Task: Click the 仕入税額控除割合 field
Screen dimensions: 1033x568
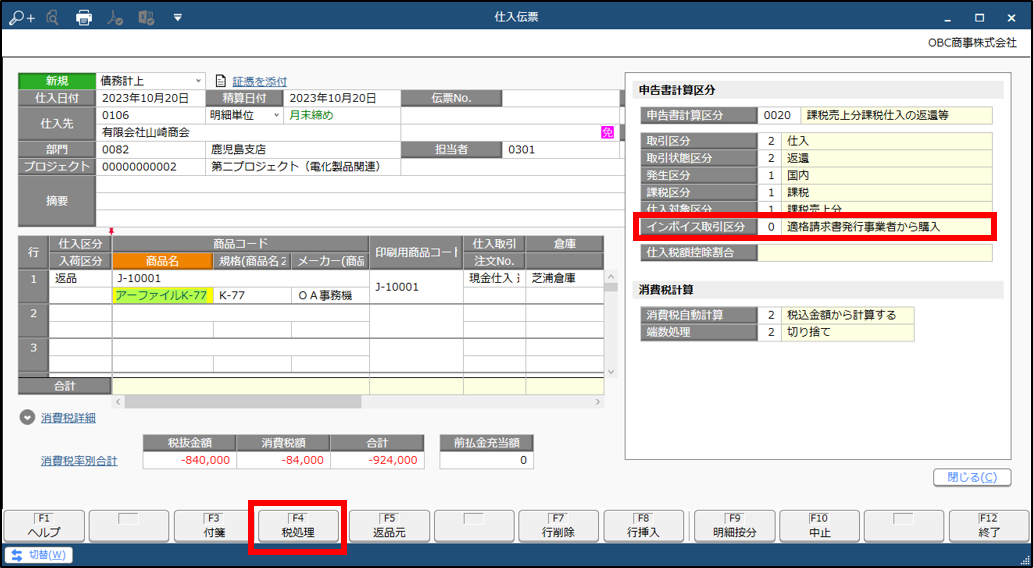Action: pos(875,252)
